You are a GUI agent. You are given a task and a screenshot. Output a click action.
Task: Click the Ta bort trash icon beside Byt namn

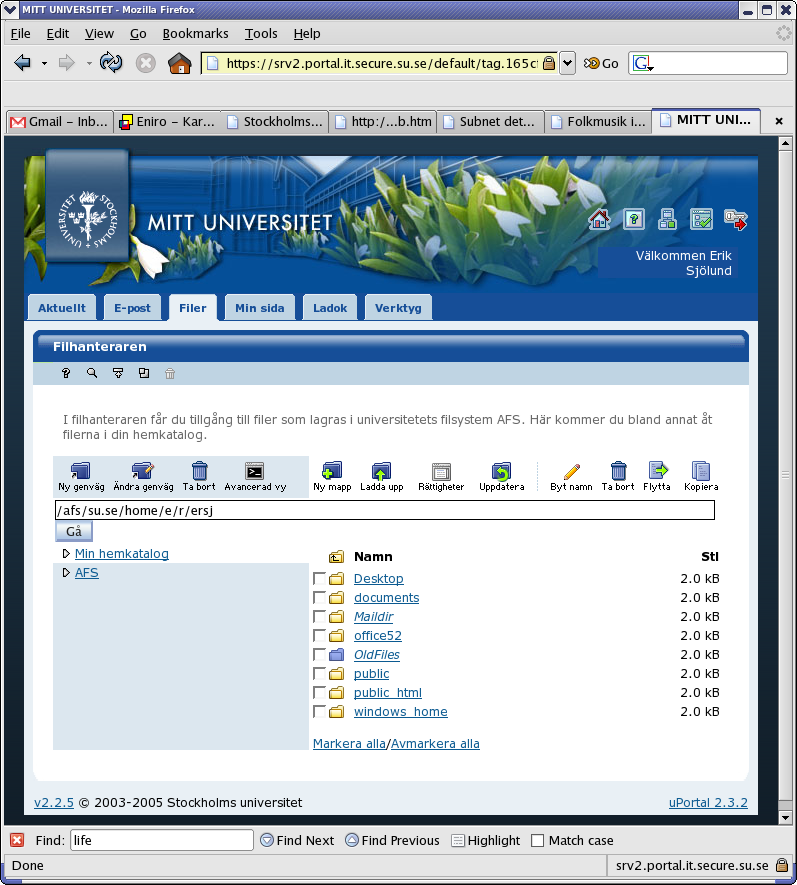pyautogui.click(x=619, y=471)
